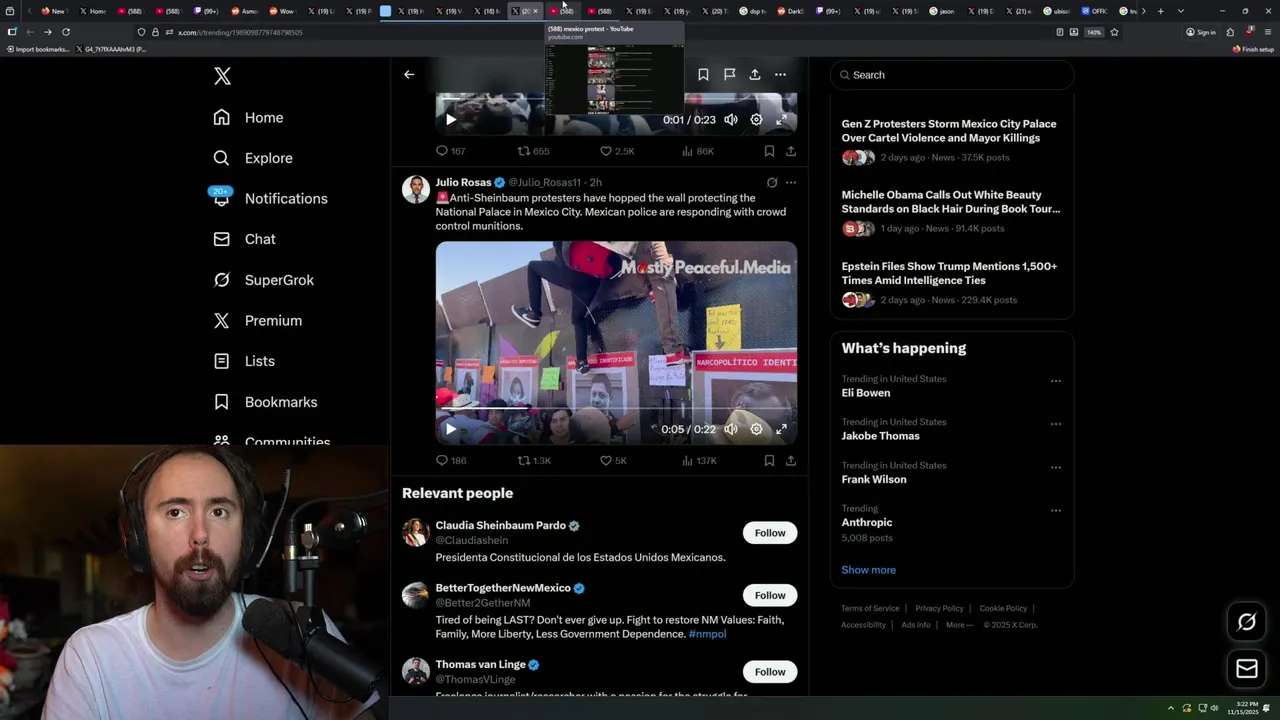Bookmark the post with 86K views
Viewport: 1280px width, 720px height.
[x=769, y=151]
